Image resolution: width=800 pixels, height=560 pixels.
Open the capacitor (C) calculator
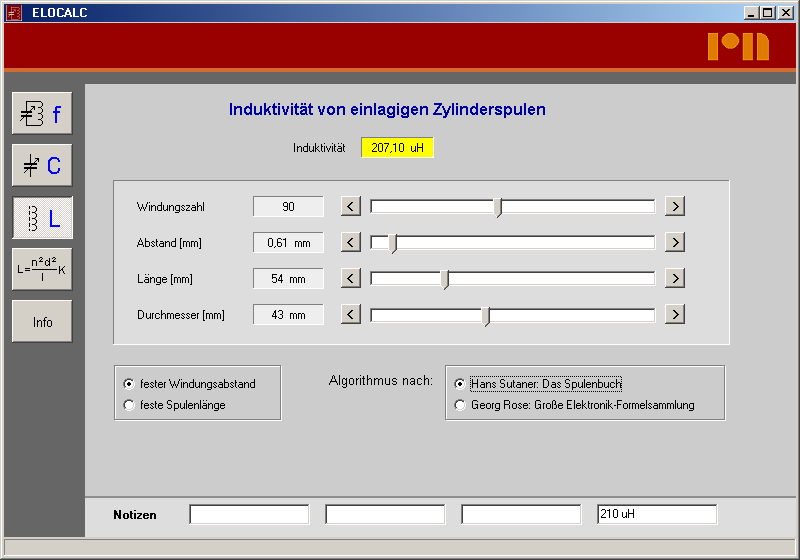(x=42, y=166)
